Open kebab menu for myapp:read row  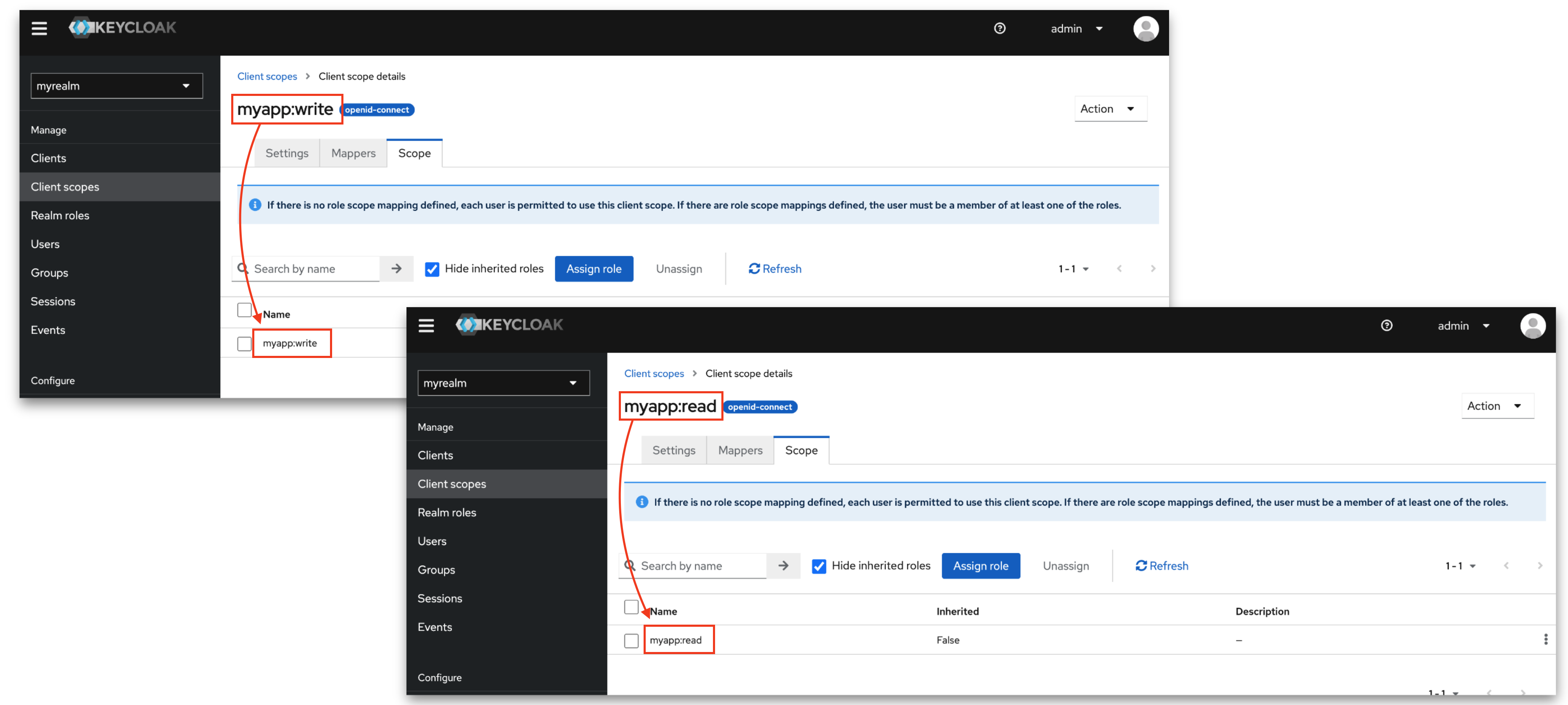(1545, 639)
